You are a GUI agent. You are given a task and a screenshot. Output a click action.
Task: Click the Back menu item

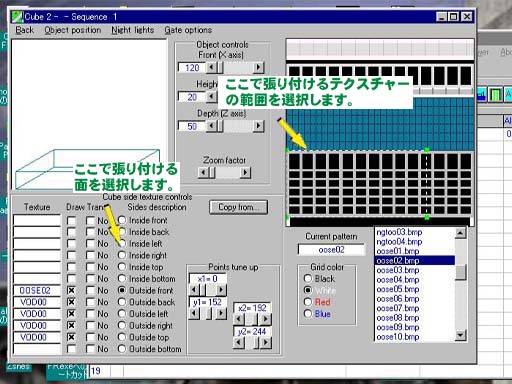pos(25,30)
